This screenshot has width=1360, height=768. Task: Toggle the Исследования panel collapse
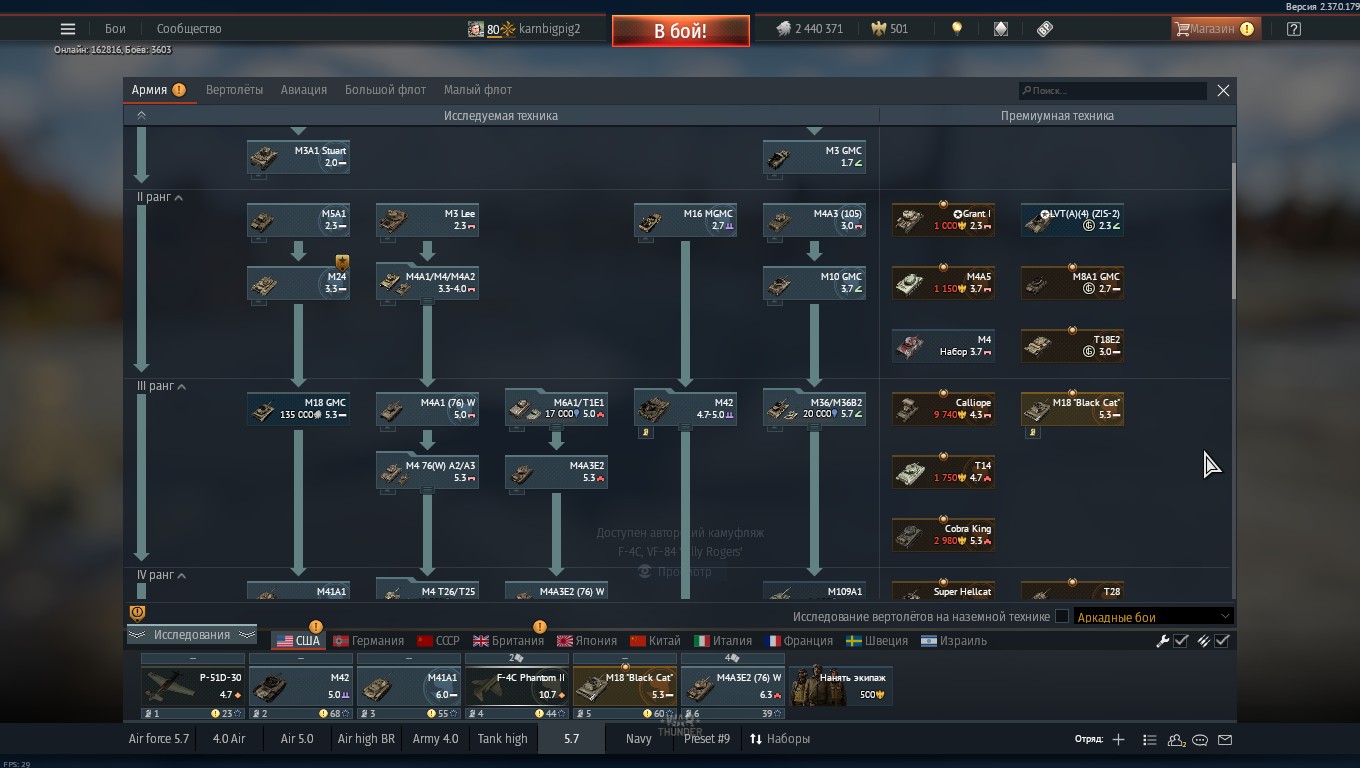point(191,635)
